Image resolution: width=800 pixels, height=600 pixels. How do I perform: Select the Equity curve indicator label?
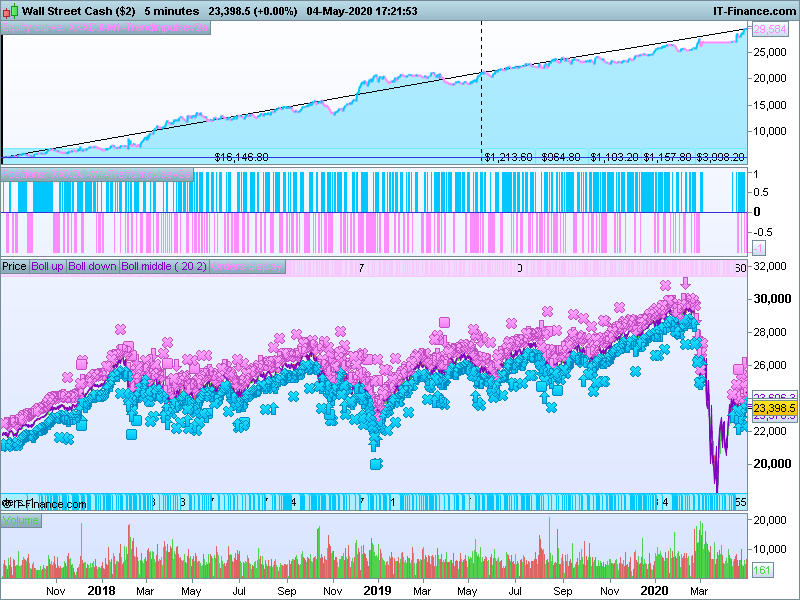click(x=106, y=28)
